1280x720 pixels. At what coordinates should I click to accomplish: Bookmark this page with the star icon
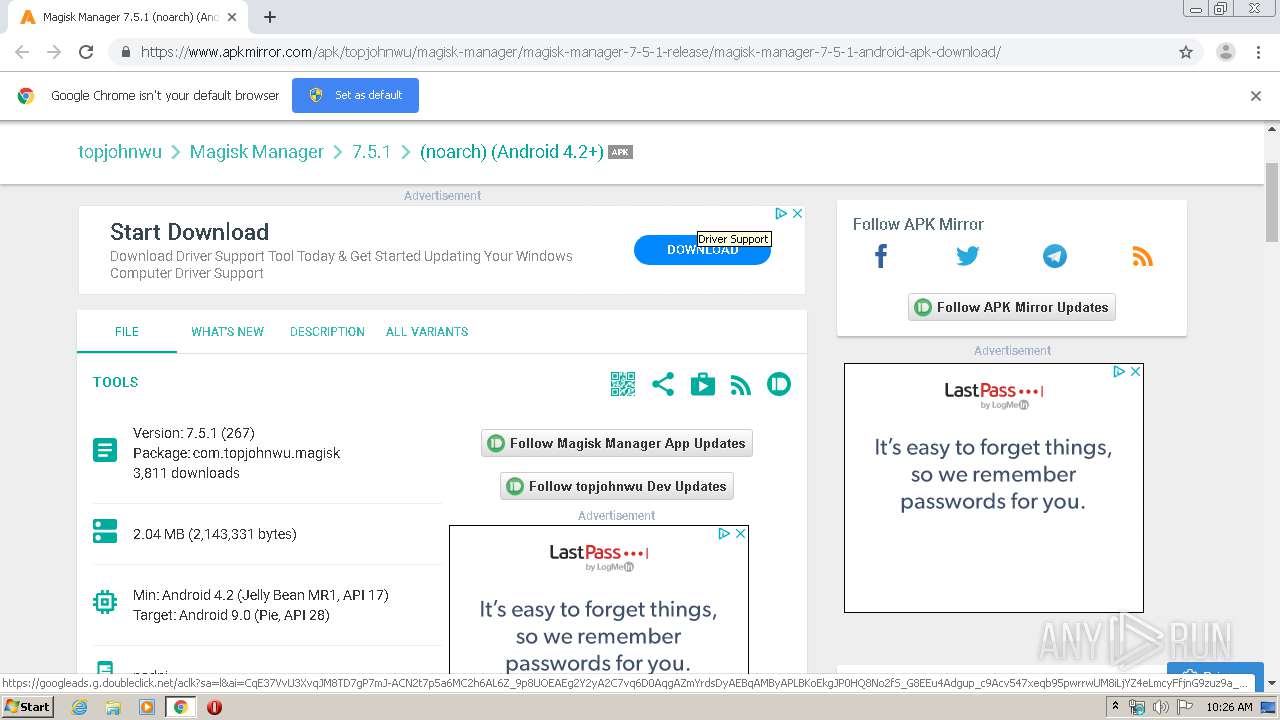[1186, 52]
